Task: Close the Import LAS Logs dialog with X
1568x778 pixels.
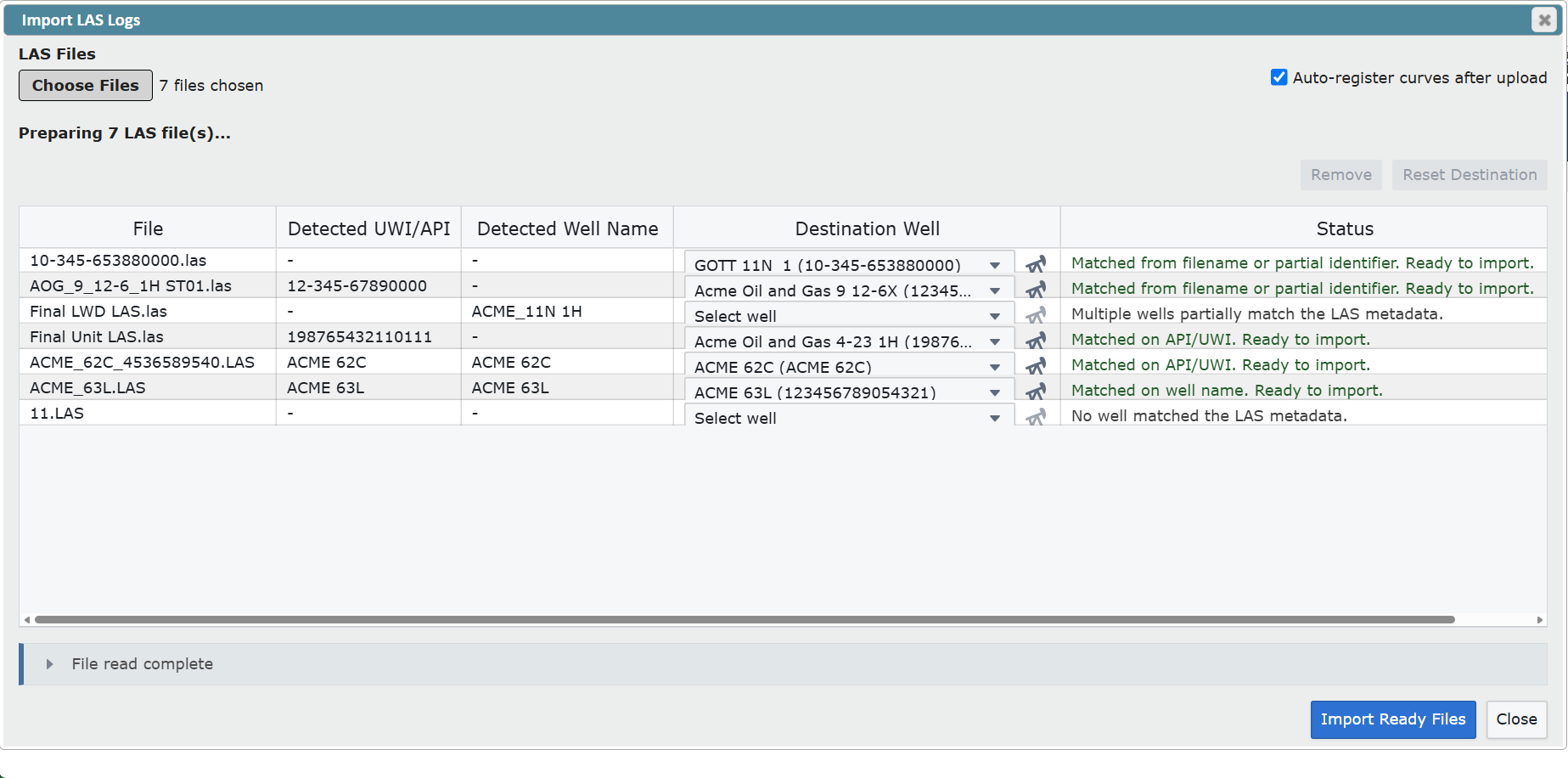Action: pyautogui.click(x=1544, y=20)
